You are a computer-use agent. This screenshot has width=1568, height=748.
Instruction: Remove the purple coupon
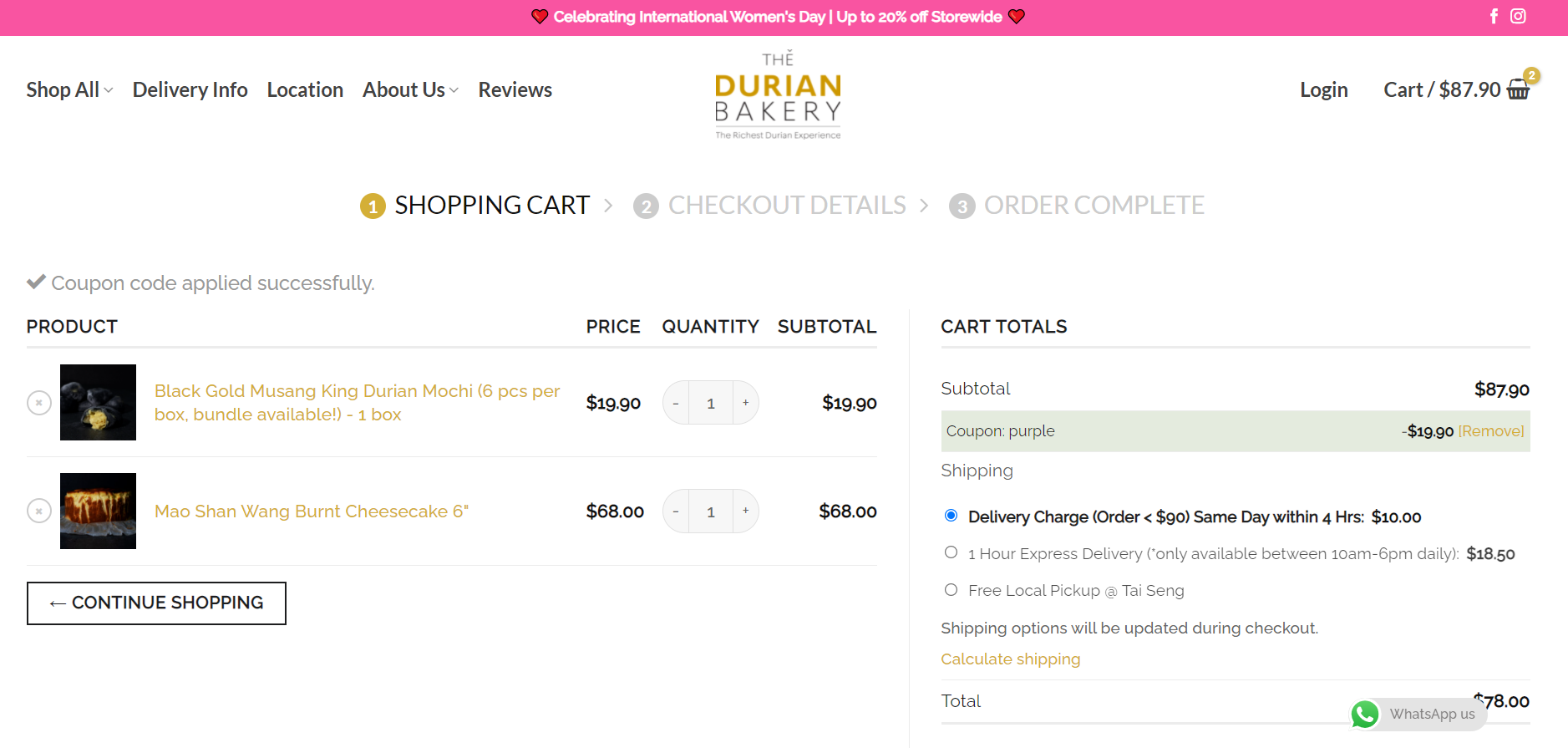[1491, 431]
